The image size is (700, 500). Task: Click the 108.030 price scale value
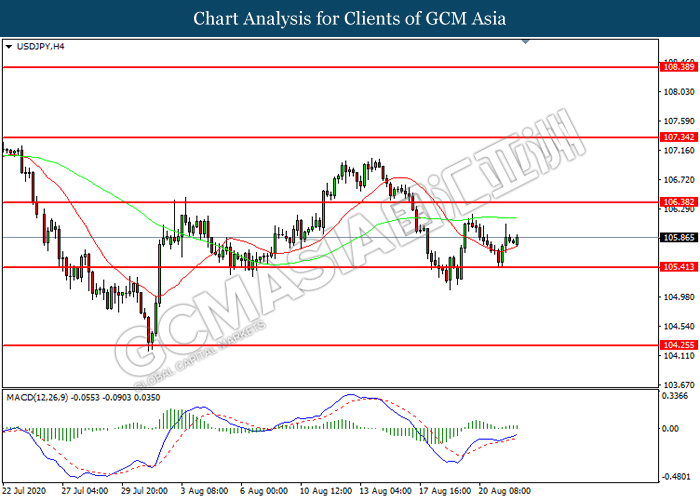pyautogui.click(x=679, y=92)
